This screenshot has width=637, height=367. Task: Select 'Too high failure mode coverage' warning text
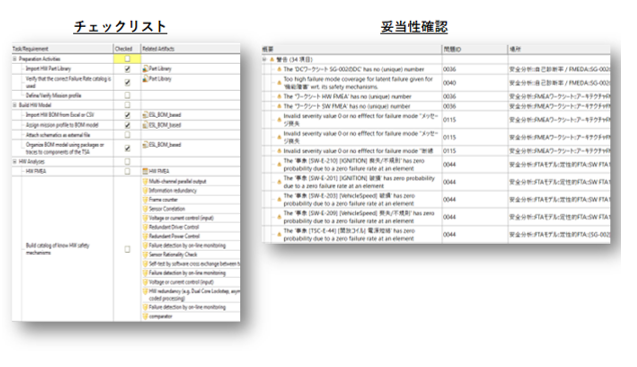(x=358, y=83)
